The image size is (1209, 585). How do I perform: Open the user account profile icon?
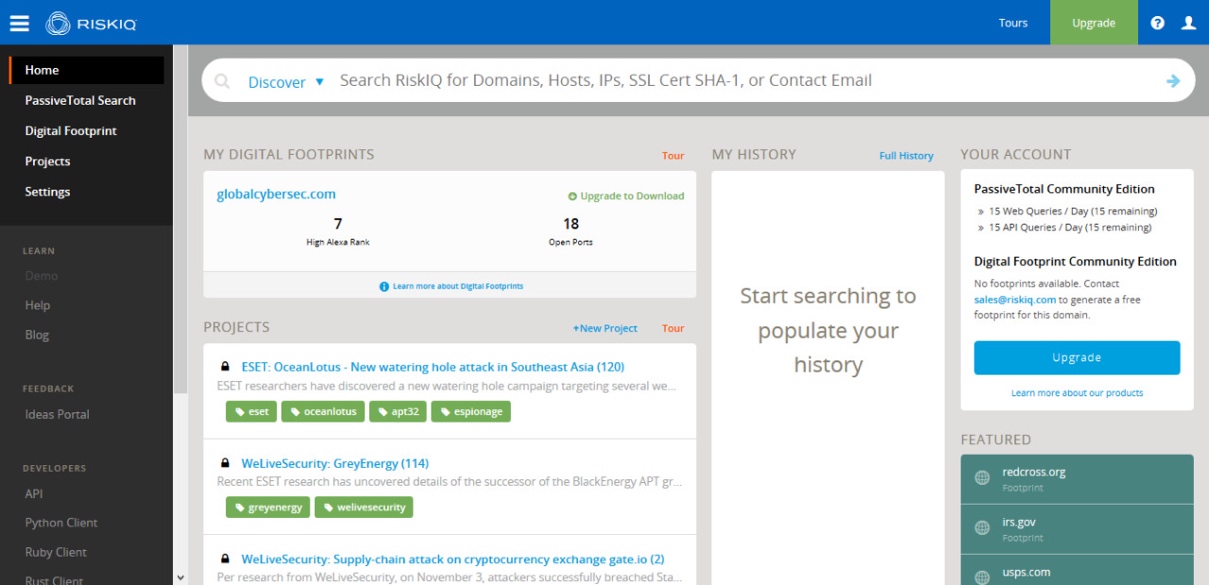pos(1188,23)
